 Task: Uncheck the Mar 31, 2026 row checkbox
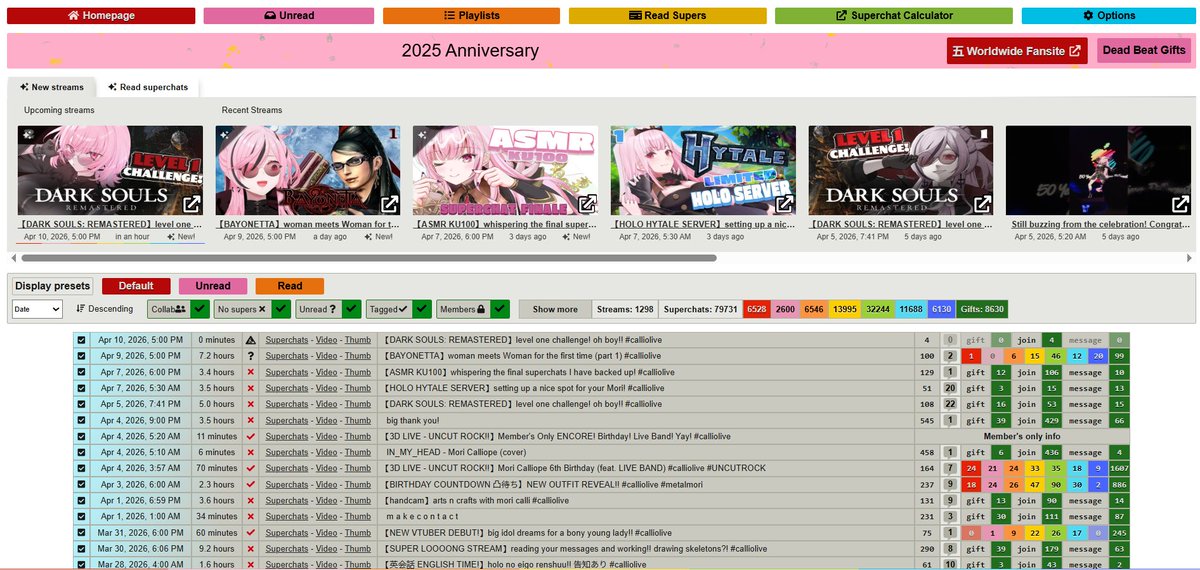pyautogui.click(x=81, y=532)
